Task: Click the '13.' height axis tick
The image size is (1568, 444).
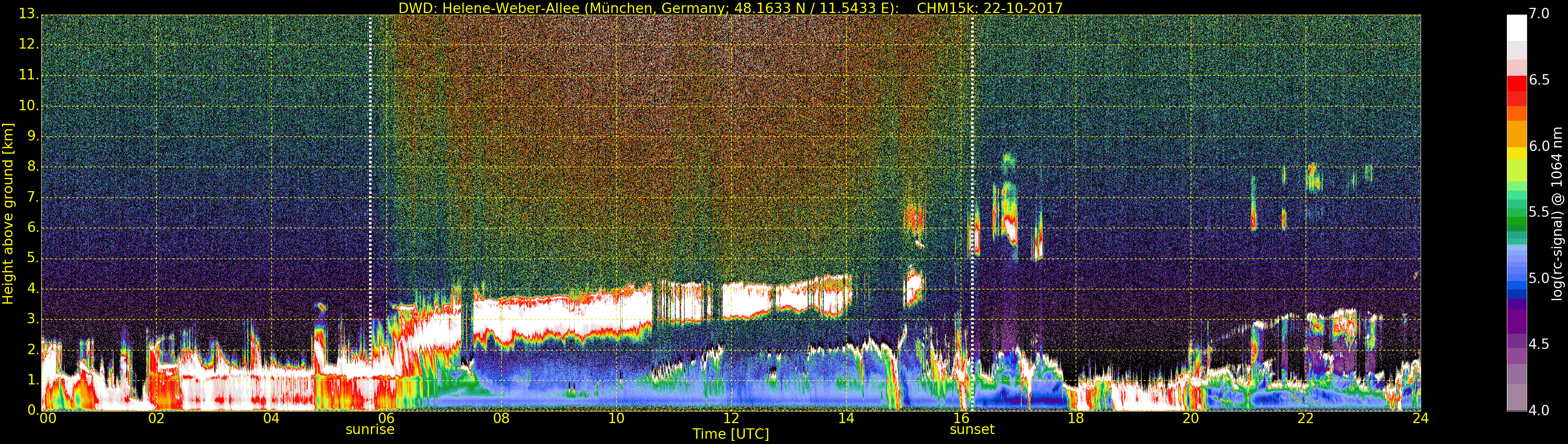Action: tap(29, 14)
